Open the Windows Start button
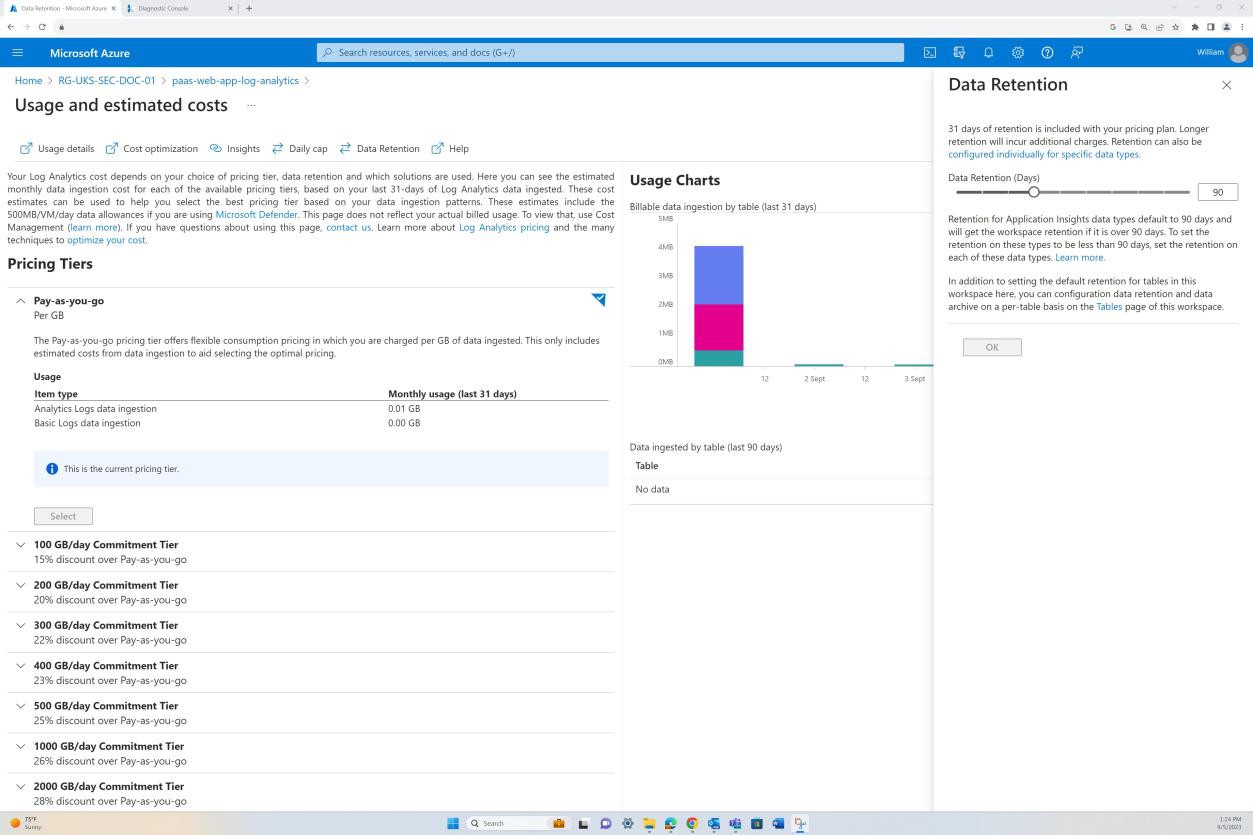 pyautogui.click(x=453, y=823)
